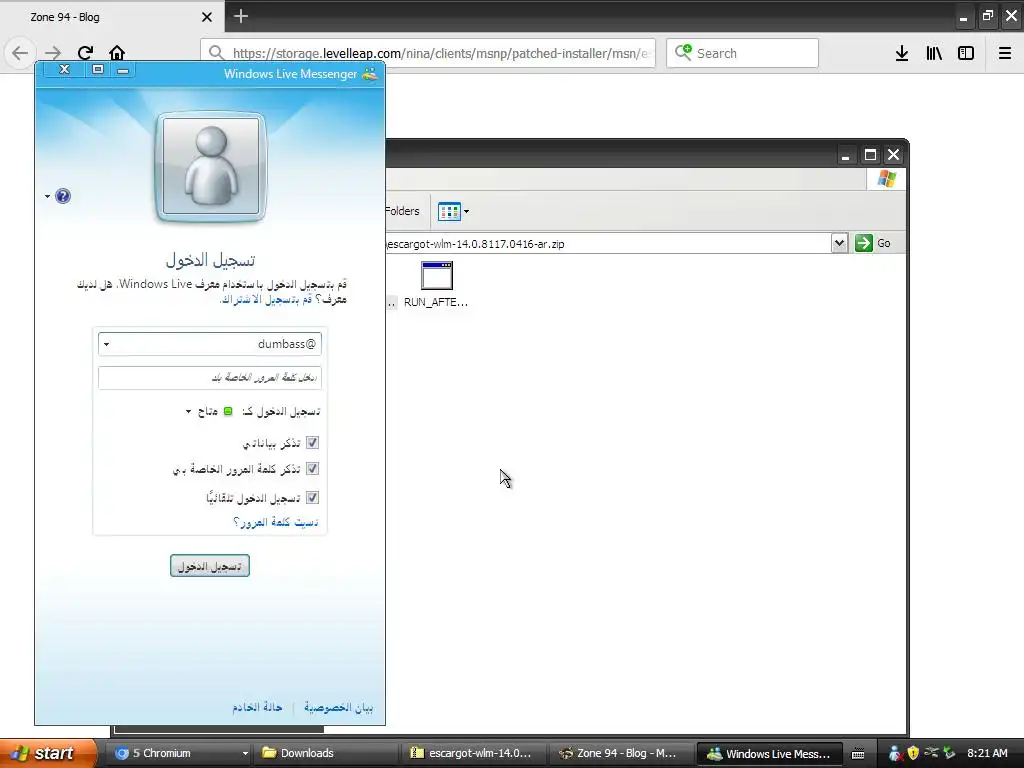
Task: Expand the Chromium taskbar group arrow
Action: [x=245, y=754]
